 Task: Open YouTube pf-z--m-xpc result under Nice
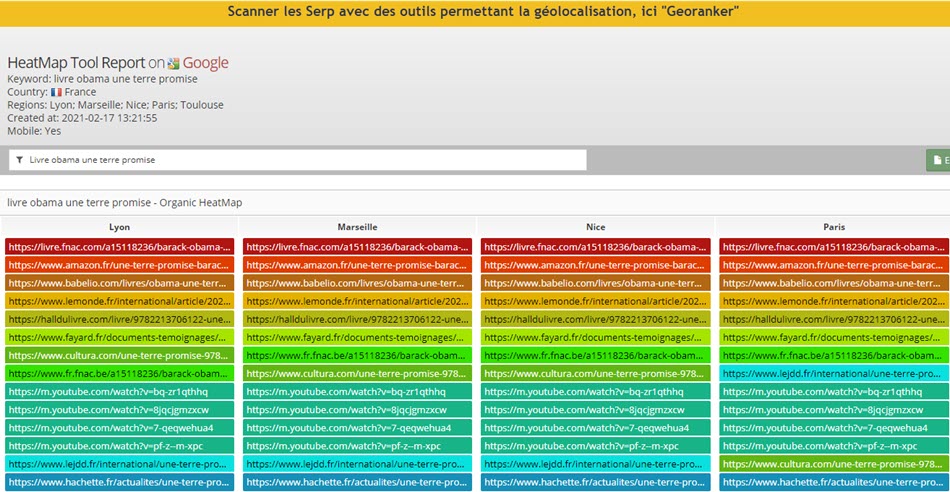point(596,446)
